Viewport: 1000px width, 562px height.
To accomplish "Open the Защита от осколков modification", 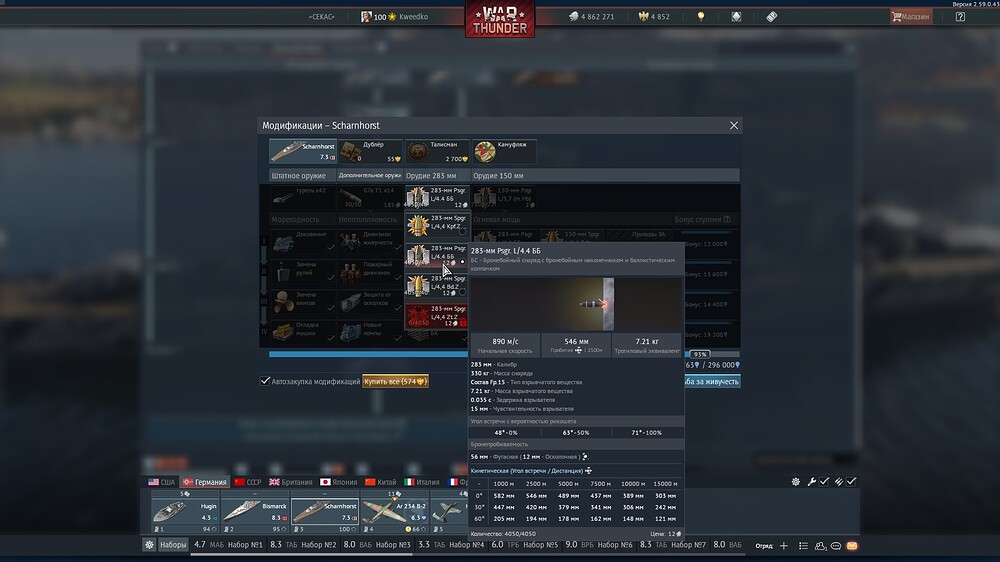I will click(370, 302).
